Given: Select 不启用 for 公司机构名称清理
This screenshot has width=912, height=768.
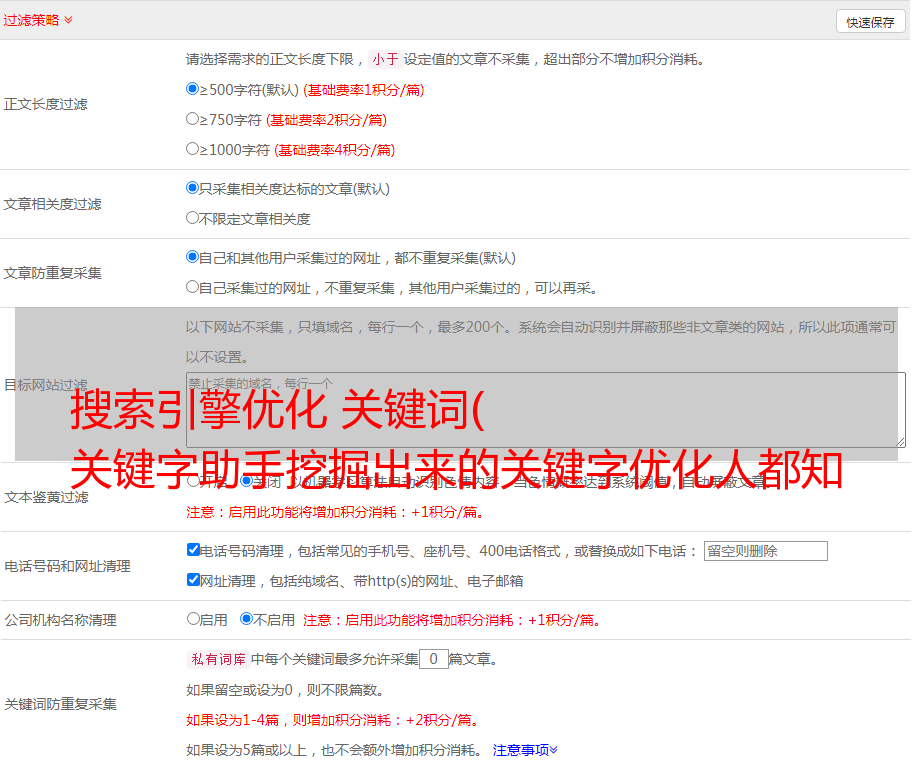Looking at the screenshot, I should [x=247, y=619].
